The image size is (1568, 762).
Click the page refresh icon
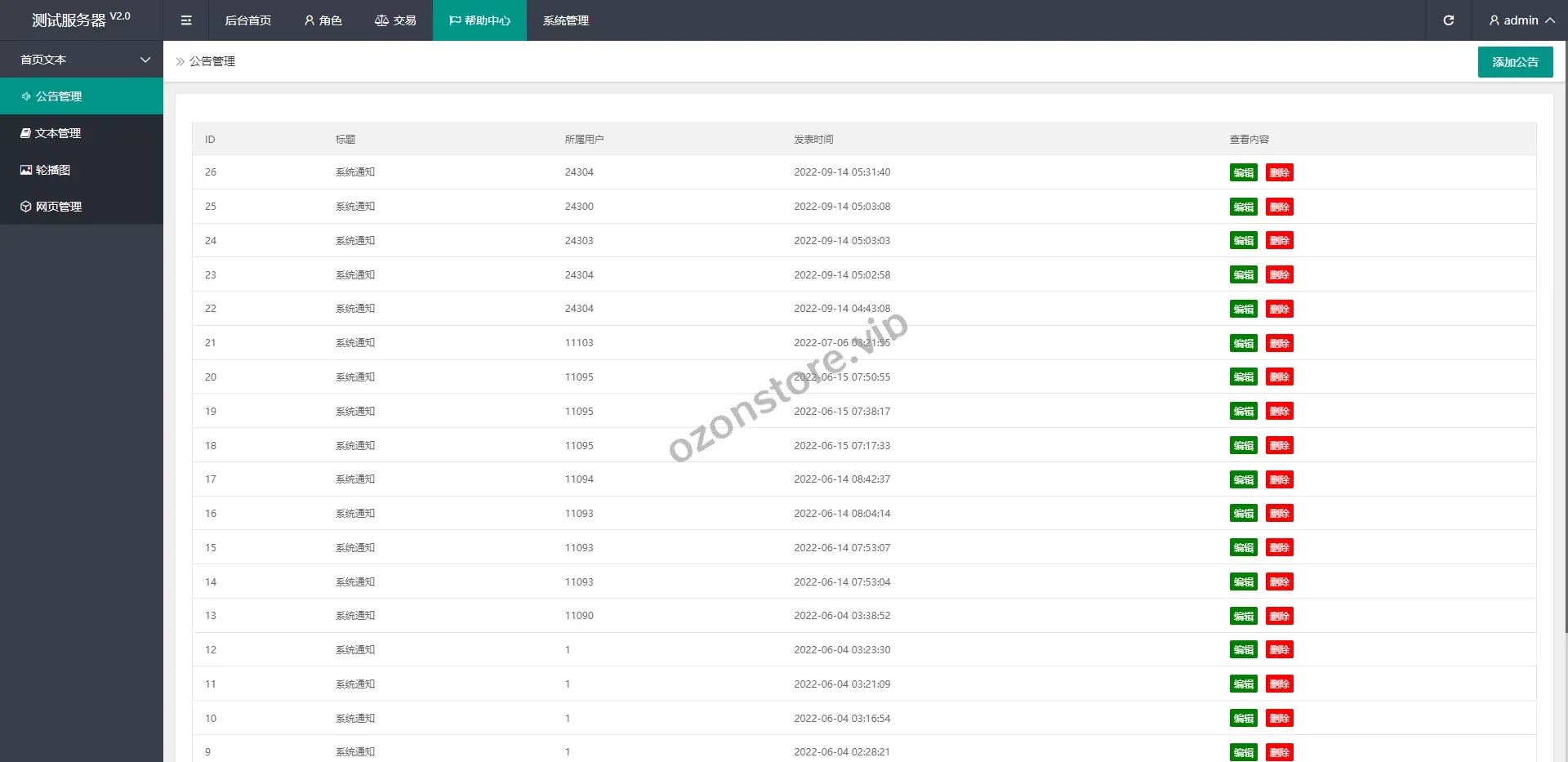coord(1448,20)
